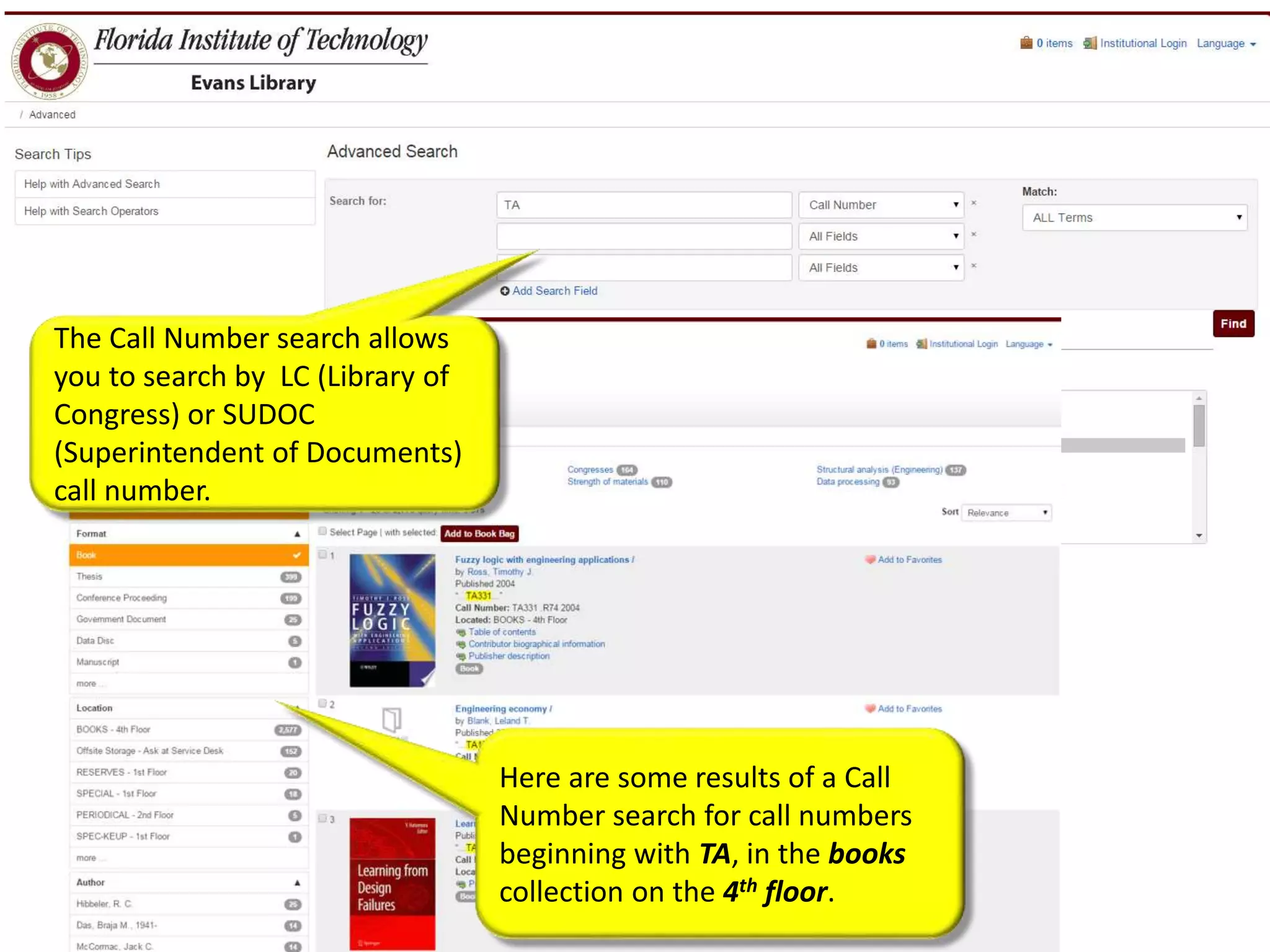Select the Government Document format facet

point(189,619)
